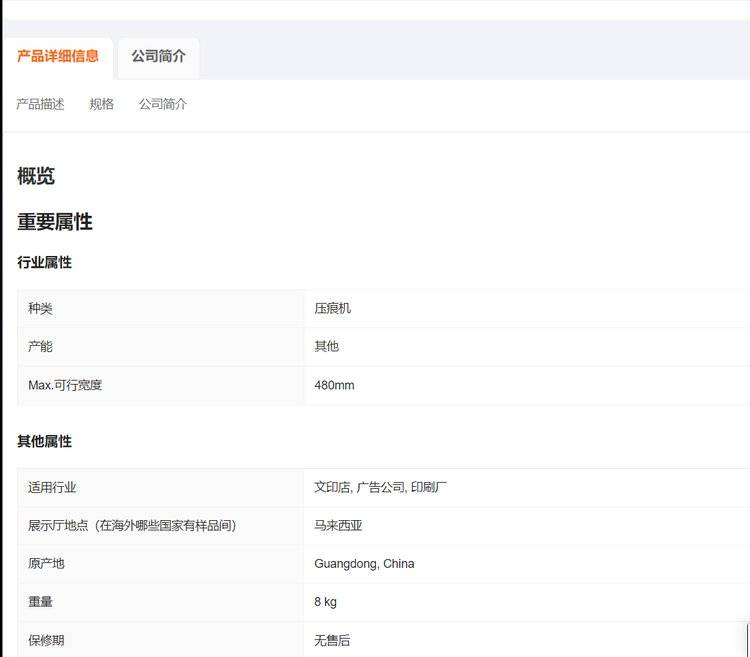750x657 pixels.
Task: Click the 文印店, 广告公司, 印刷厂 value
Action: coord(380,487)
